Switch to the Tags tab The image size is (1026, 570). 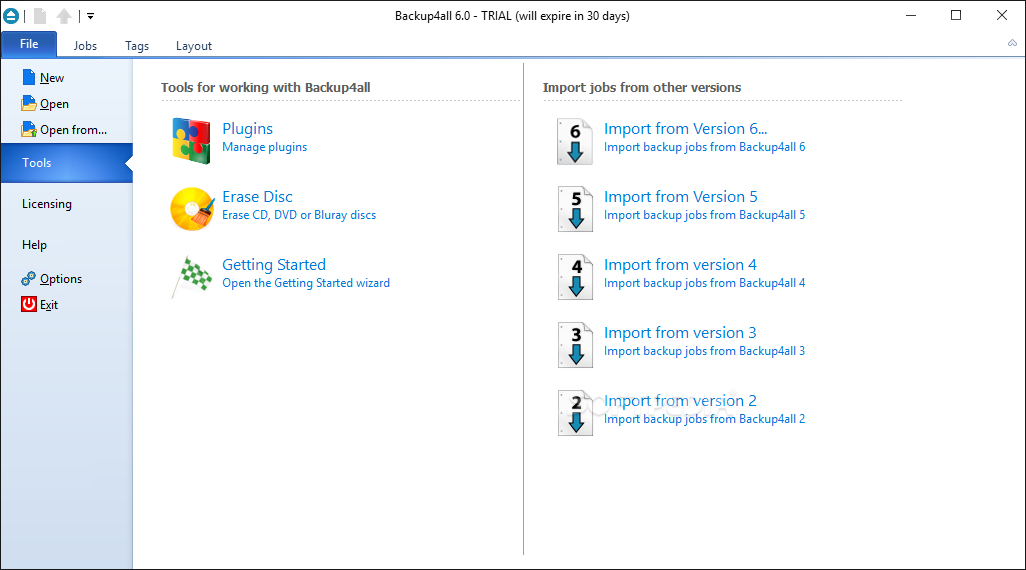[137, 46]
